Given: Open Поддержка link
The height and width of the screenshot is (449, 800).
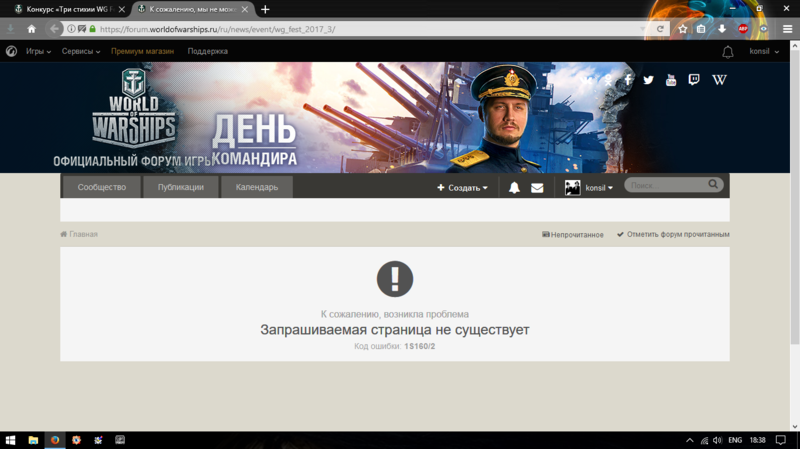Looking at the screenshot, I should (x=208, y=51).
